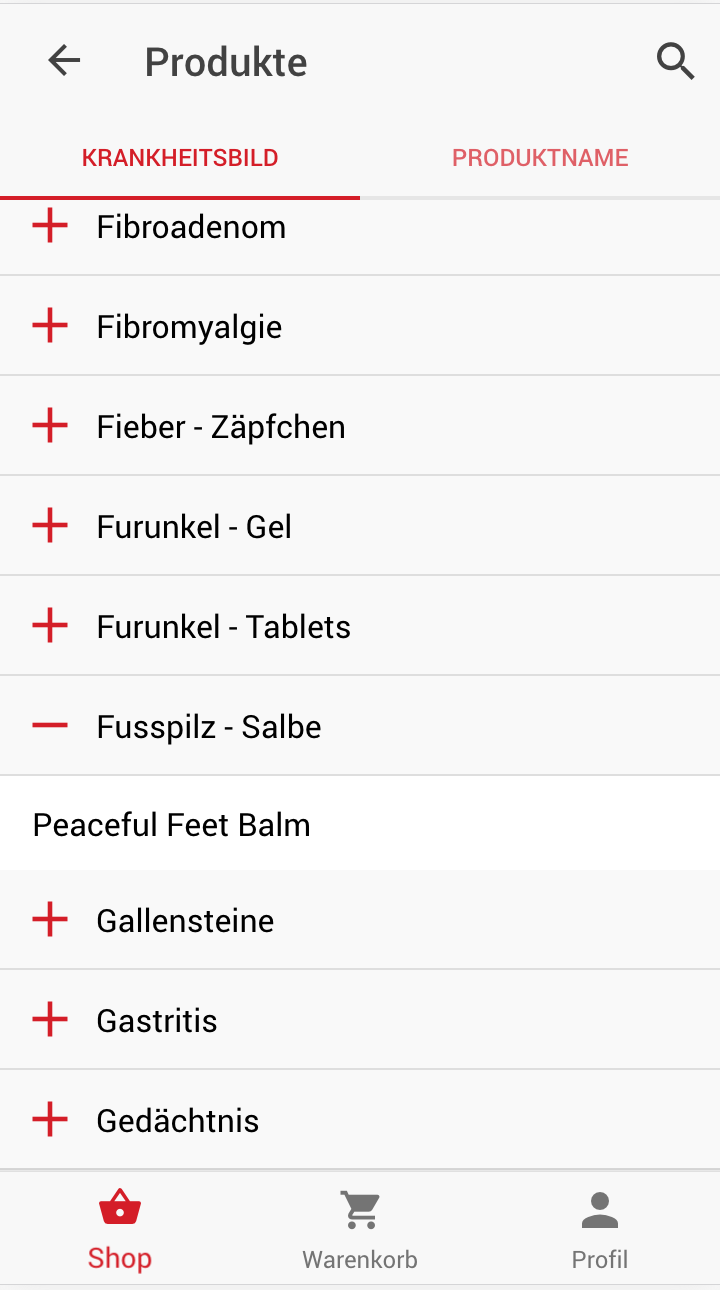Expand Gastritis with plus icon
This screenshot has height=1290, width=720.
coord(50,1020)
